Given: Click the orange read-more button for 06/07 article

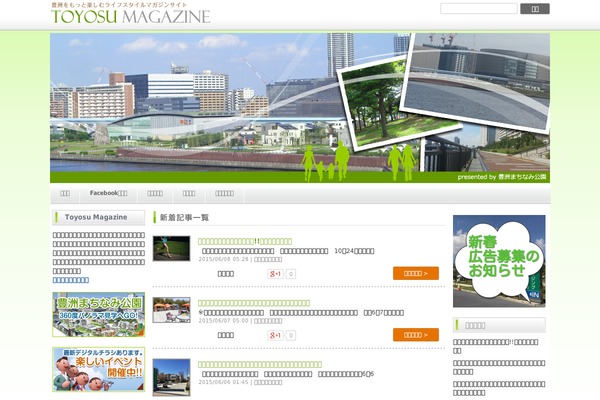Looking at the screenshot, I should pyautogui.click(x=416, y=335).
